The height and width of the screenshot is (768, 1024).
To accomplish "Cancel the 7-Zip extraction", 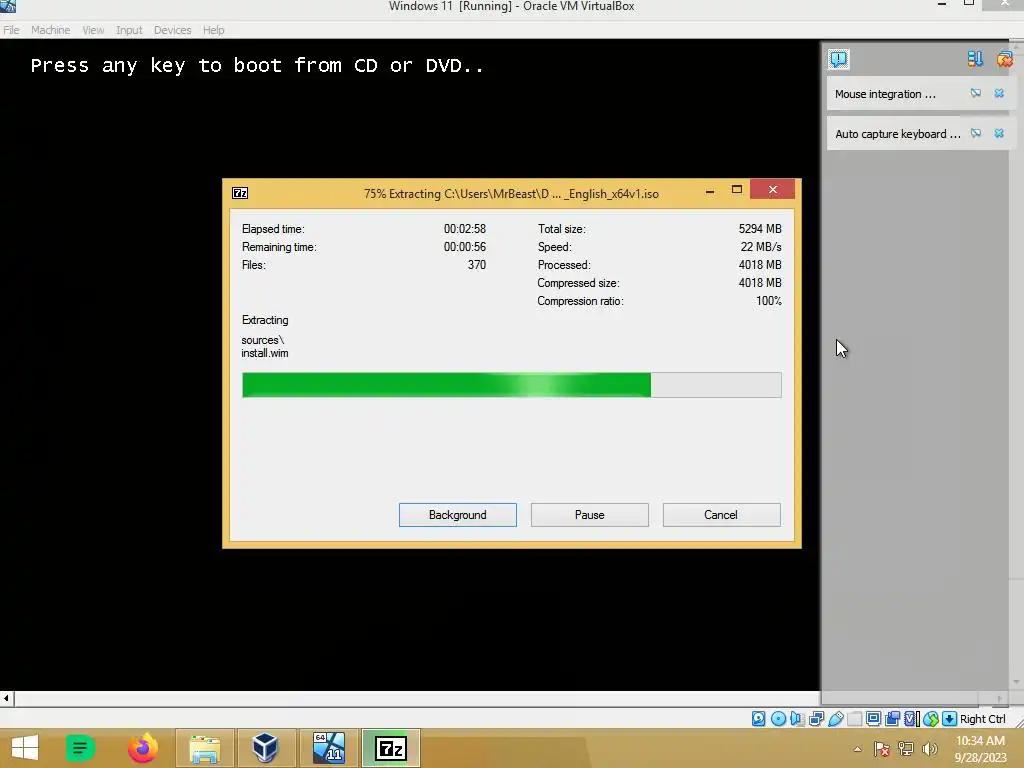I will pyautogui.click(x=721, y=515).
